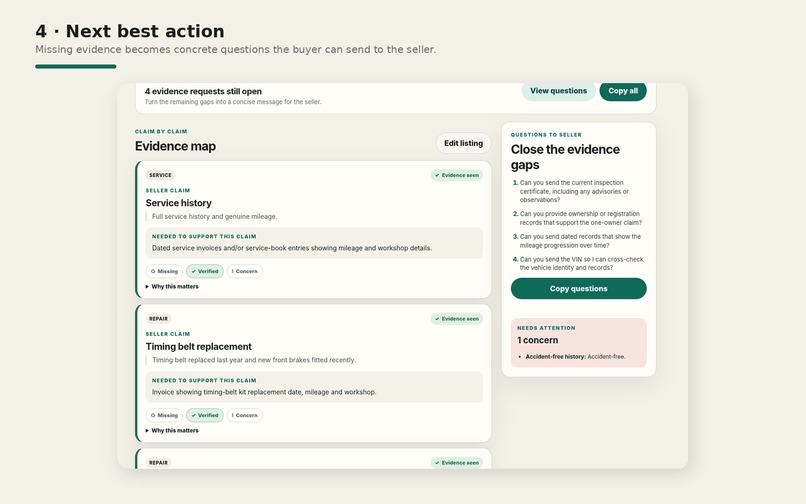
Task: Select the Timing belt replacement title
Action: point(198,347)
